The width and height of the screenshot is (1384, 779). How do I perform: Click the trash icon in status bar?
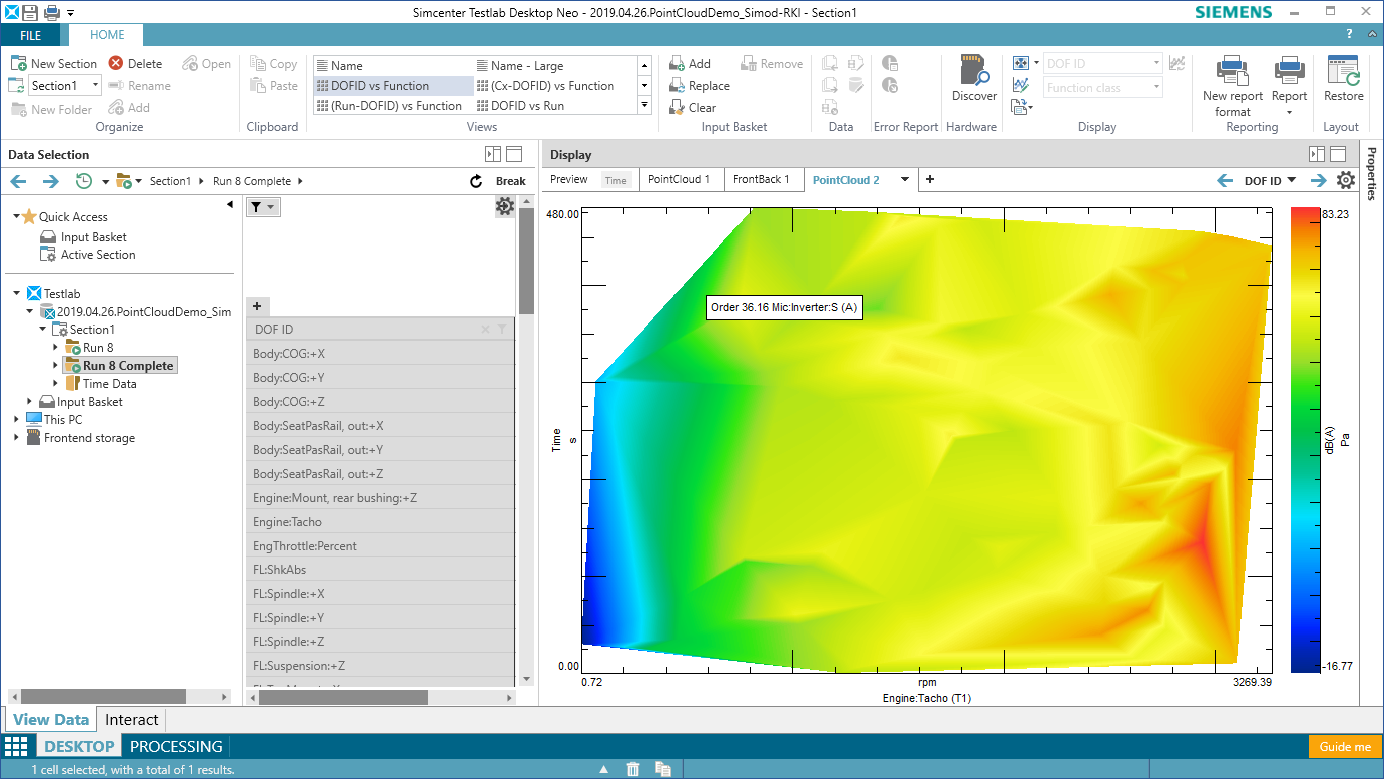click(633, 769)
